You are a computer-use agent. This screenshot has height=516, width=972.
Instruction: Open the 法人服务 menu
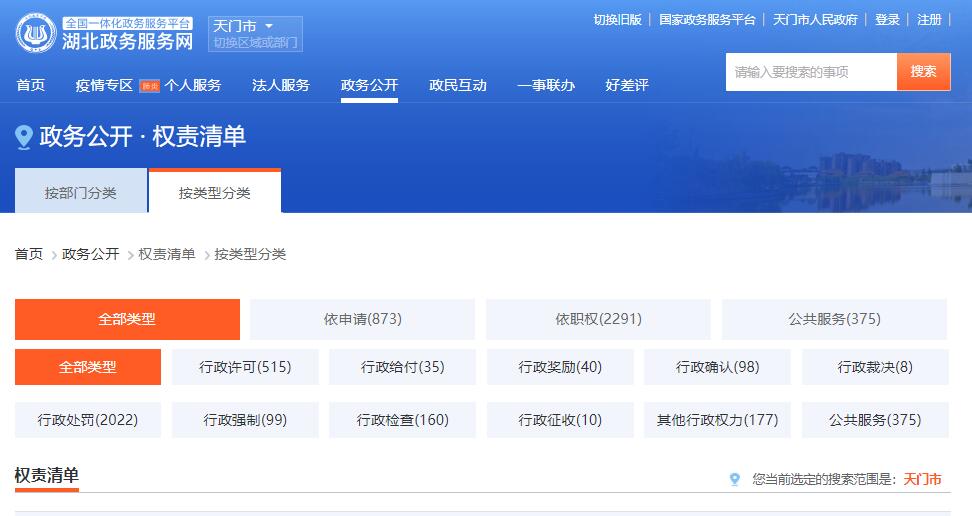[x=280, y=85]
